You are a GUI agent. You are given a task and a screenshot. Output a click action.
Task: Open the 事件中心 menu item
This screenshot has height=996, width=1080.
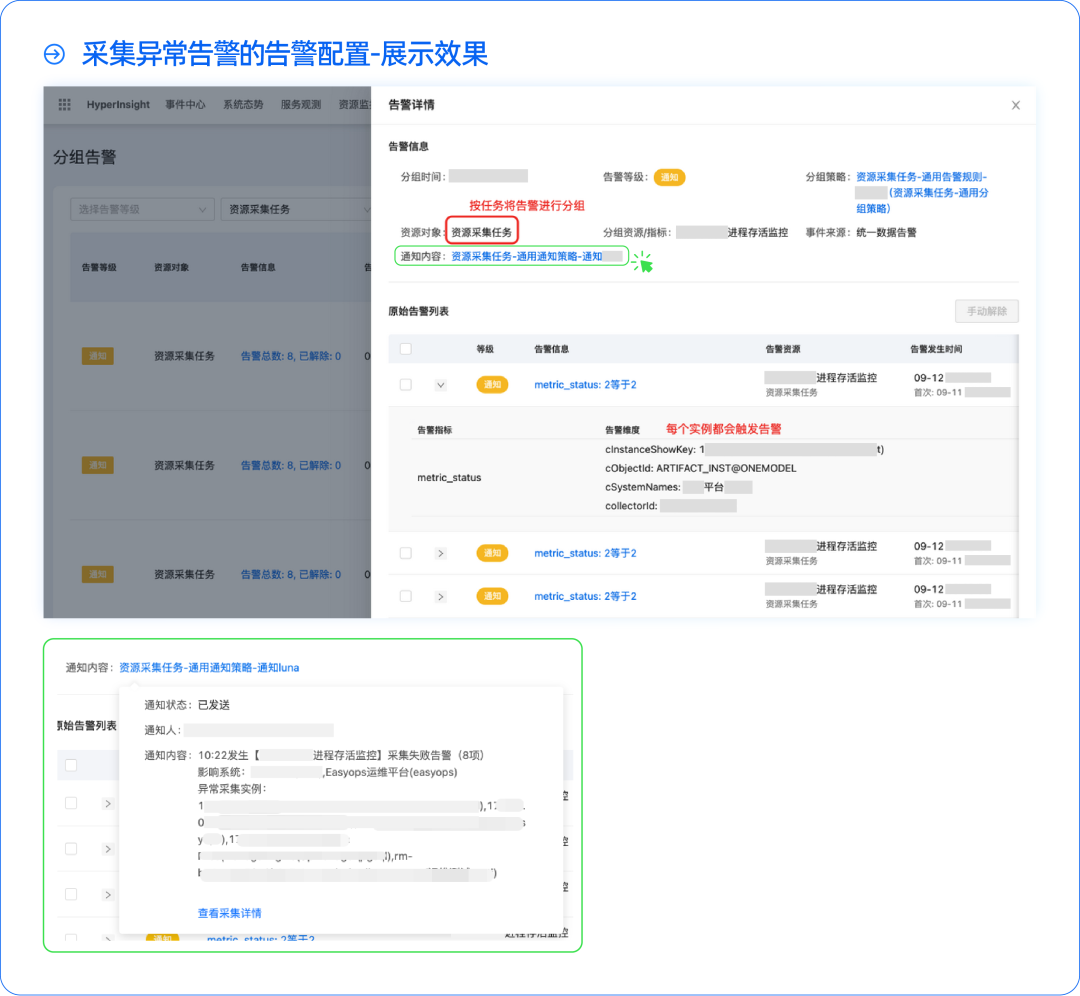pyautogui.click(x=185, y=104)
